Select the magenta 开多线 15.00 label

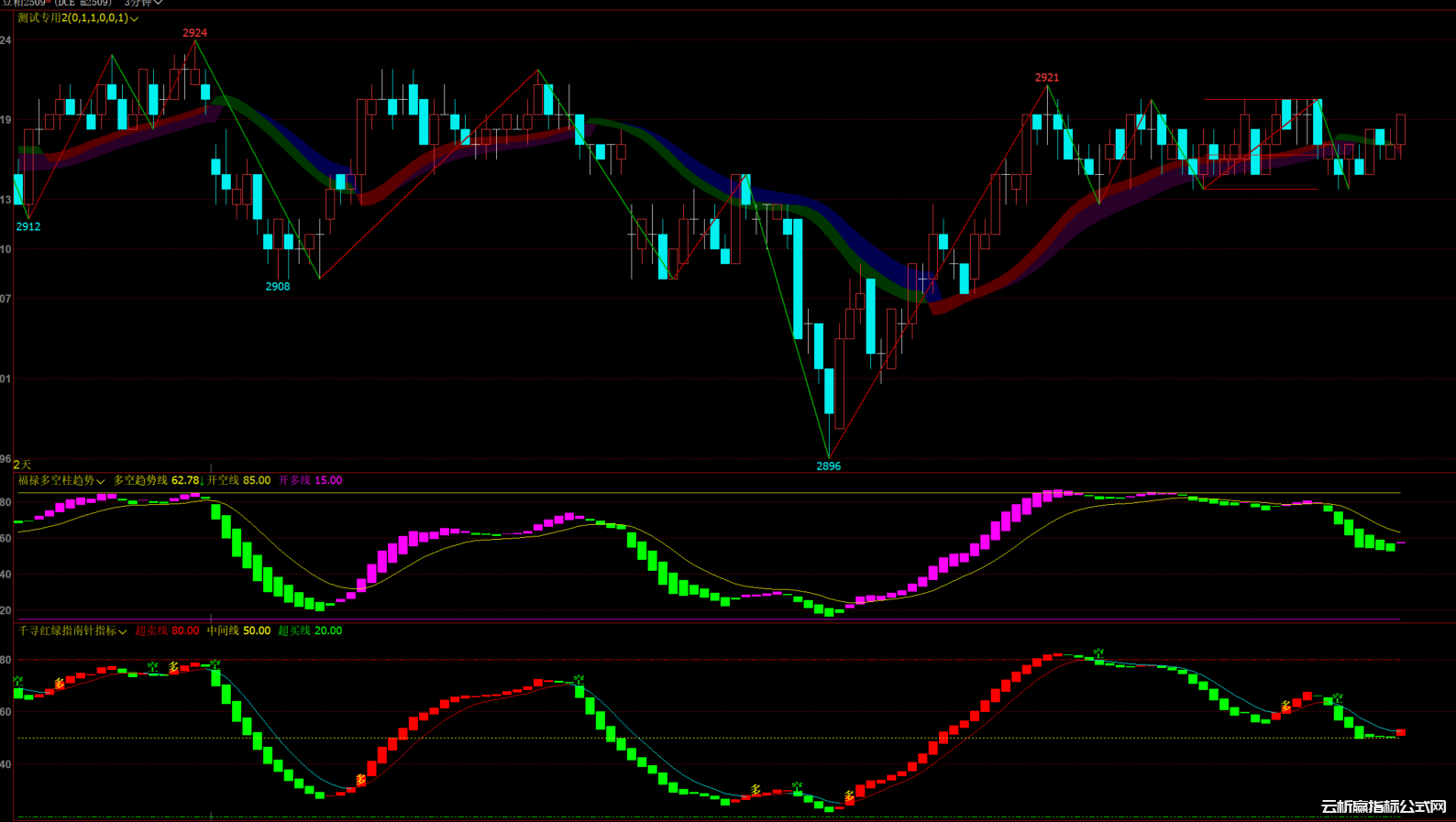(x=310, y=481)
